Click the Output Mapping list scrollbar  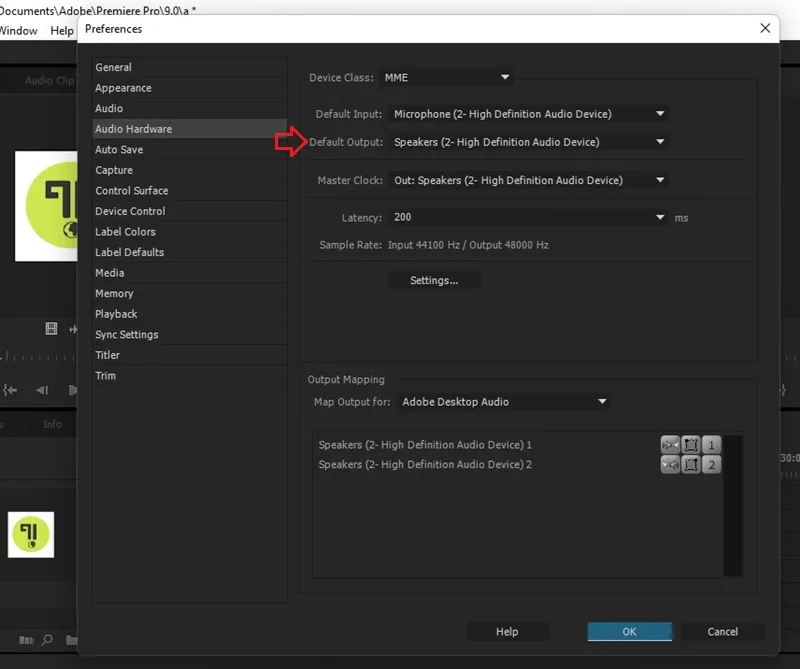pyautogui.click(x=733, y=505)
